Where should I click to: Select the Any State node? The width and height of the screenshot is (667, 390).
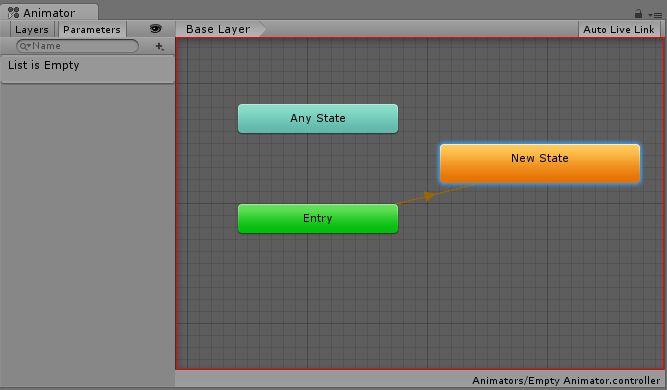click(318, 119)
